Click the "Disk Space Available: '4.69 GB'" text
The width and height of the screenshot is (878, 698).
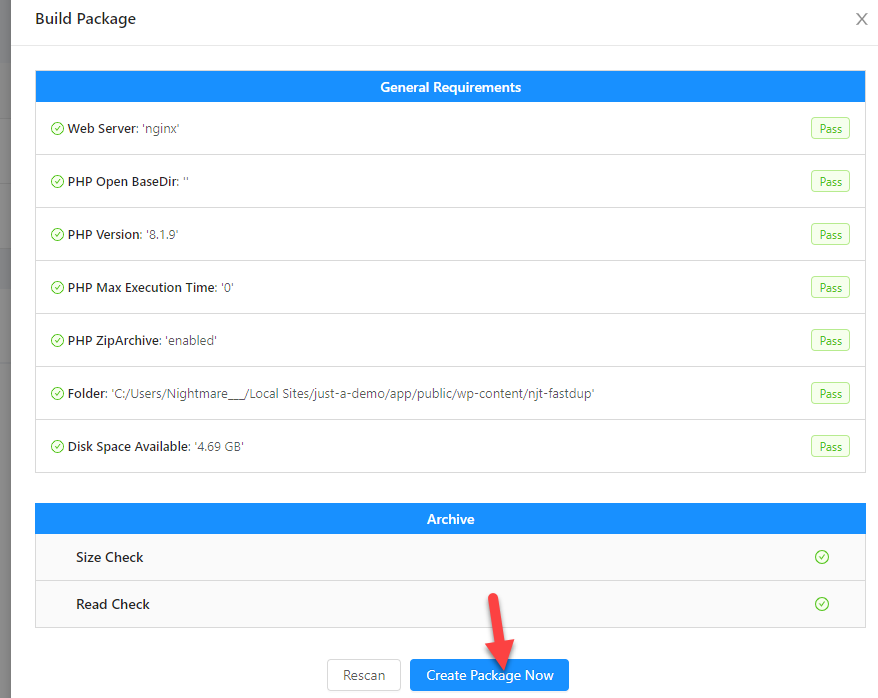156,447
